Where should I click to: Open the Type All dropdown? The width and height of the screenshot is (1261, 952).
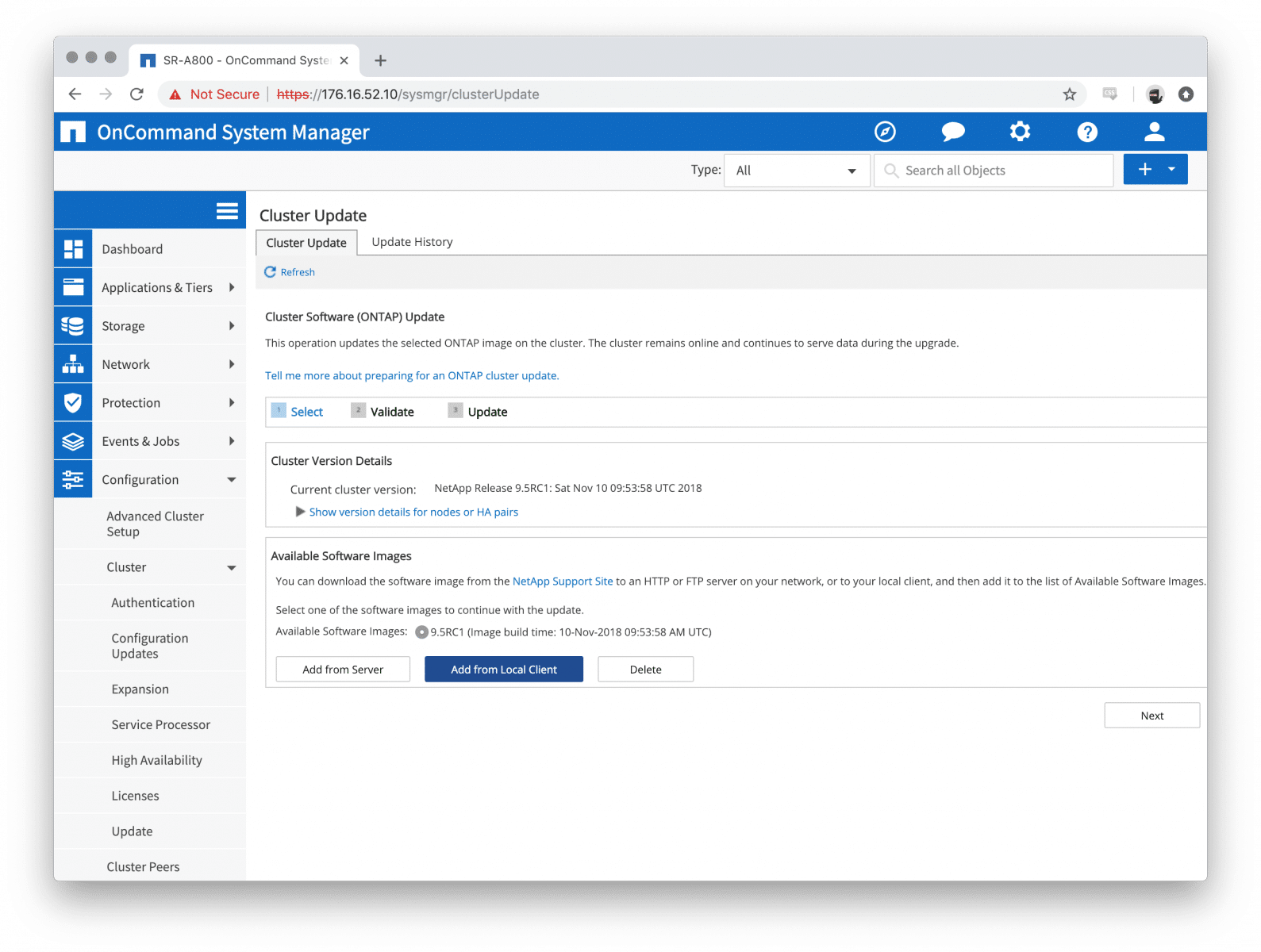tap(797, 171)
